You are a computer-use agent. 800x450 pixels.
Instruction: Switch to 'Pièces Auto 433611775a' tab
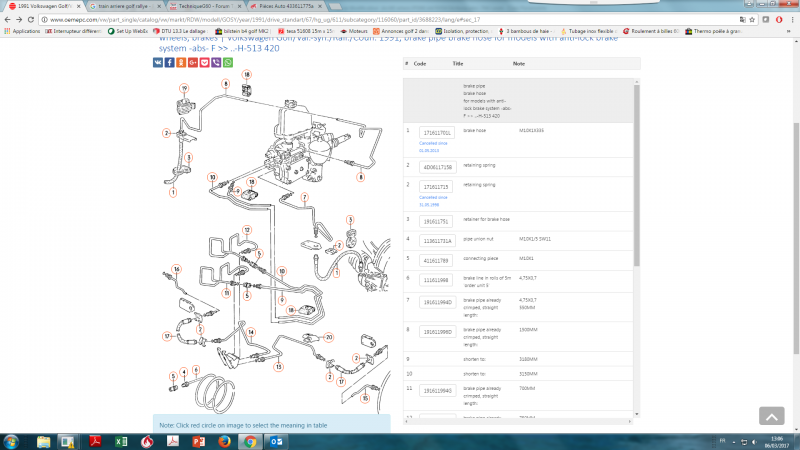coord(285,6)
